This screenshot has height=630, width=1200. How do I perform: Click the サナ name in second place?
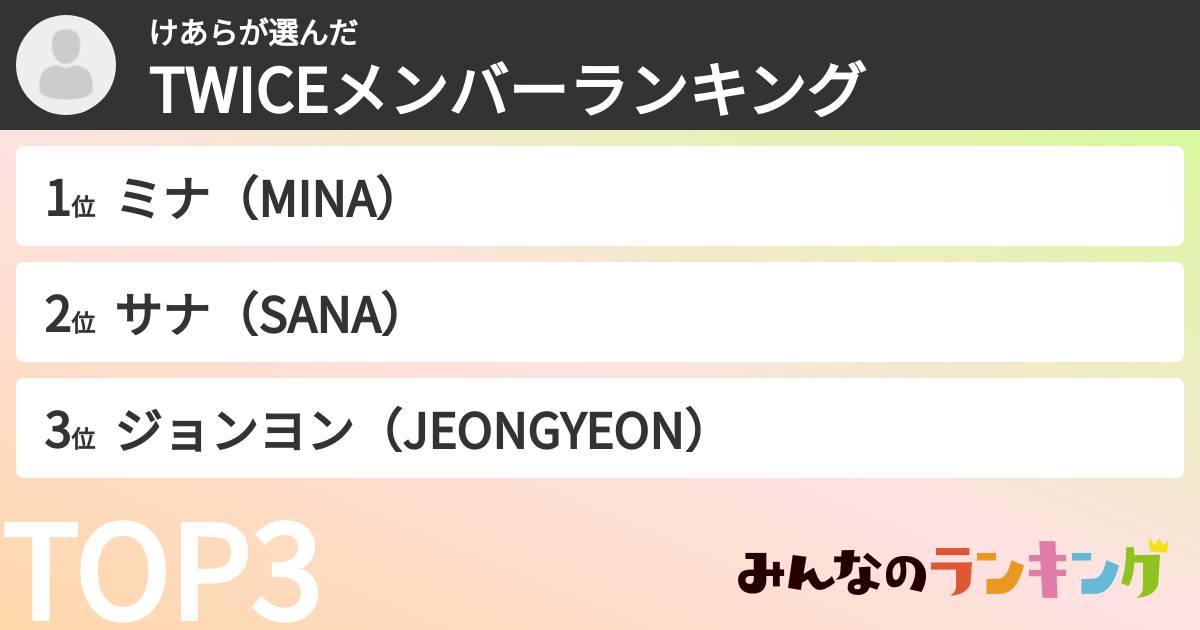163,318
